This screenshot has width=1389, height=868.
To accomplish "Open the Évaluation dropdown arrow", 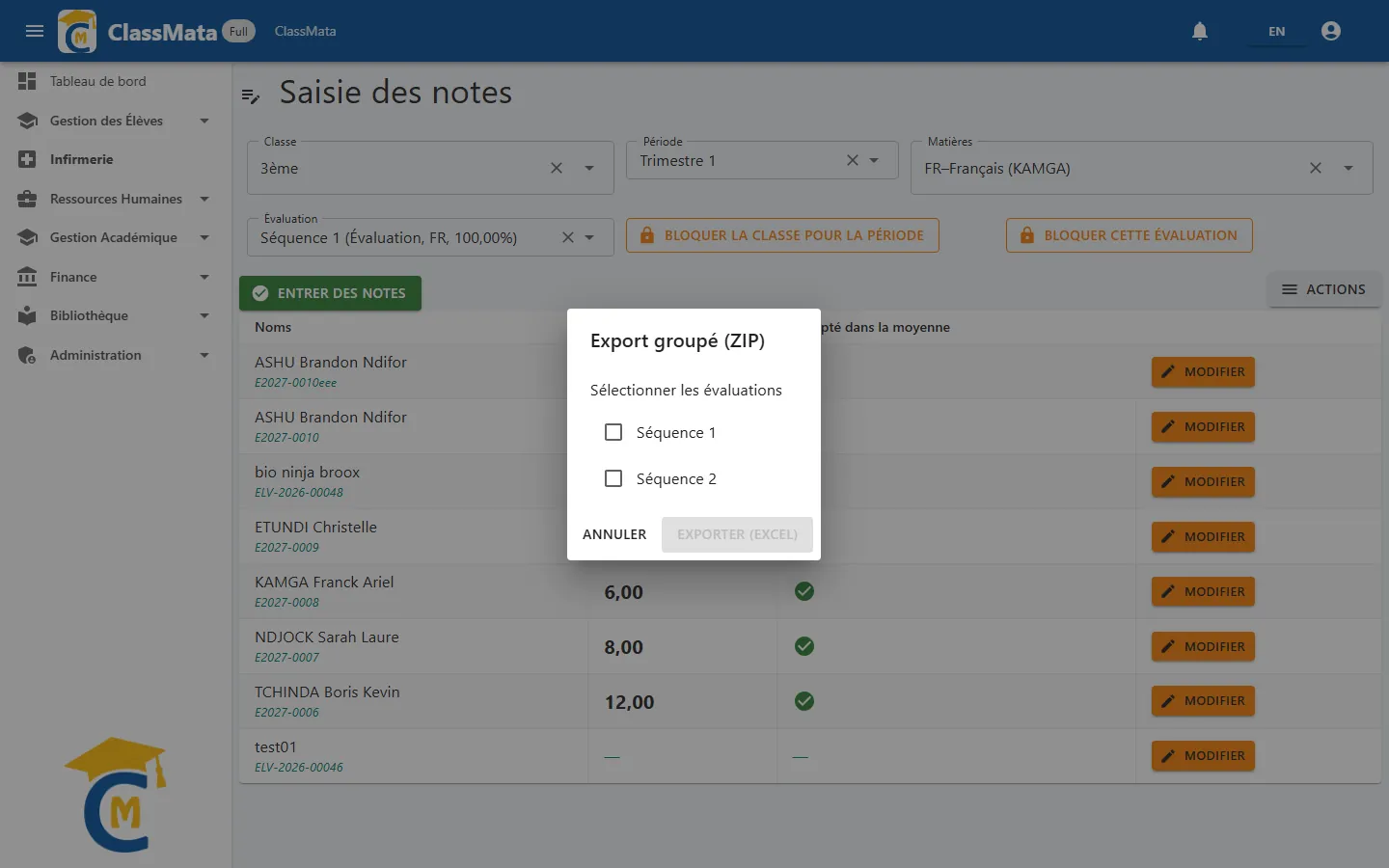I will pos(589,237).
